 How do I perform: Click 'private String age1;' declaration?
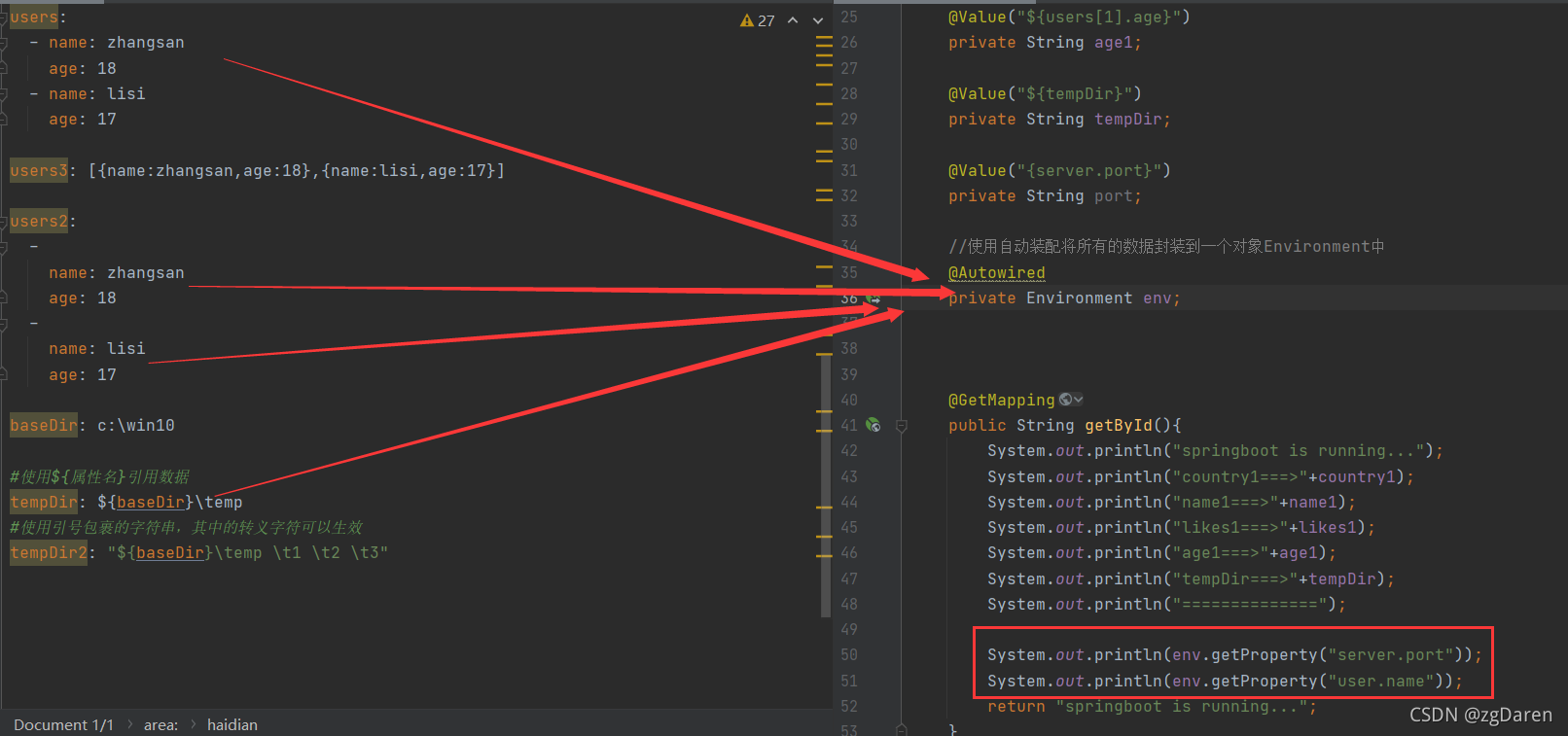[1046, 42]
